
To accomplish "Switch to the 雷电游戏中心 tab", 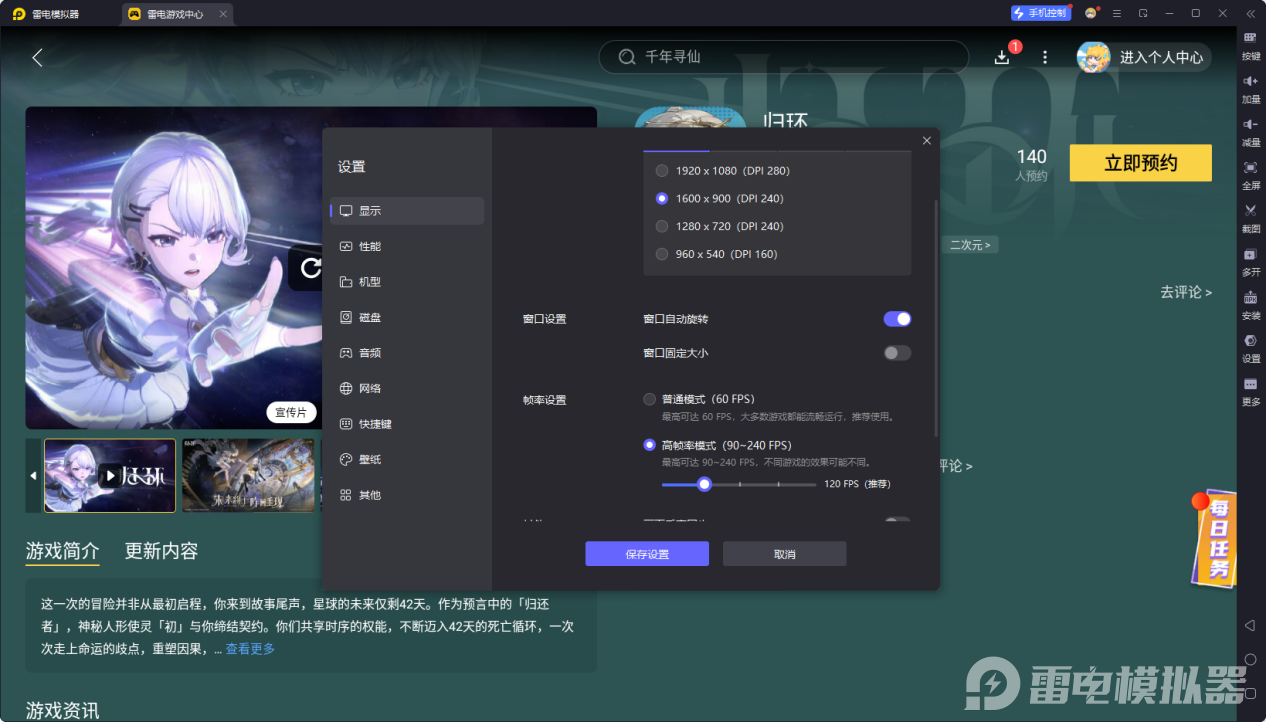I will point(177,14).
